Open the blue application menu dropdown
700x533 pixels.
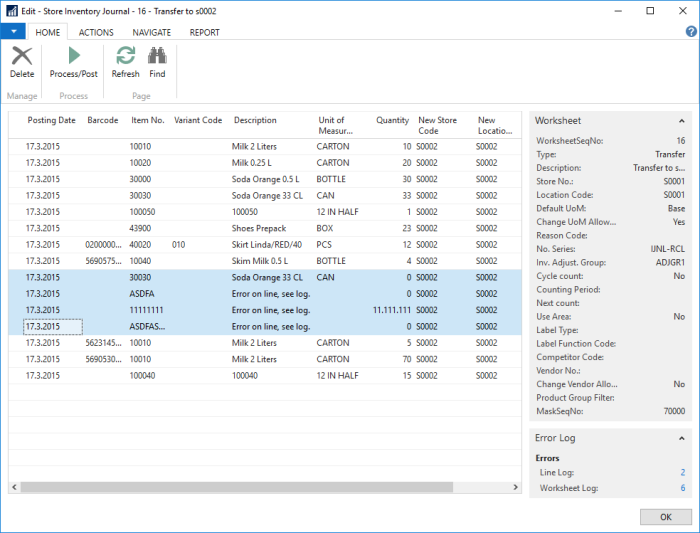[13, 32]
